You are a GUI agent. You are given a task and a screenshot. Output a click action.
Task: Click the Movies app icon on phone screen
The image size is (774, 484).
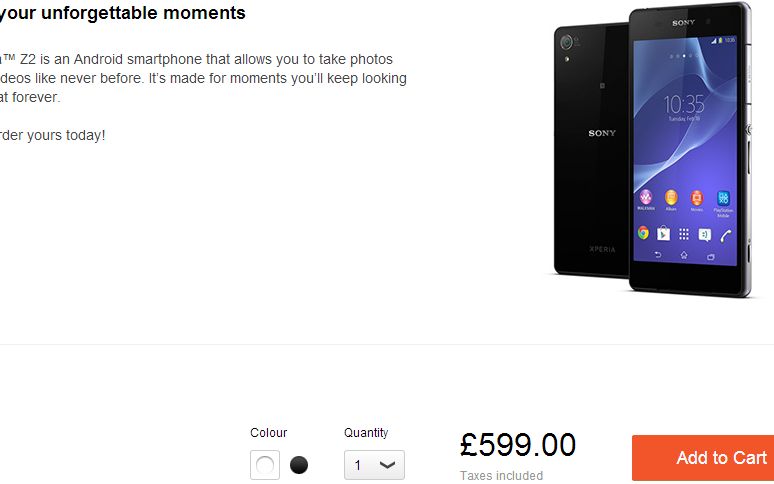[697, 197]
